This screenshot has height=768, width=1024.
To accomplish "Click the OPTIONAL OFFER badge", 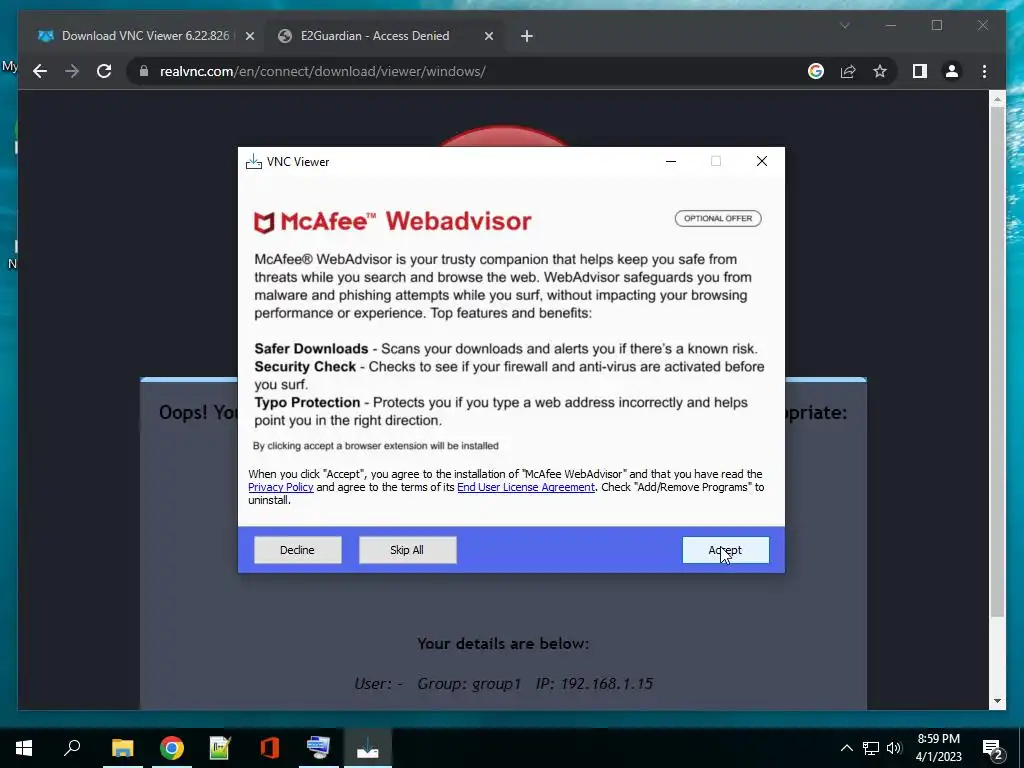I will click(718, 218).
